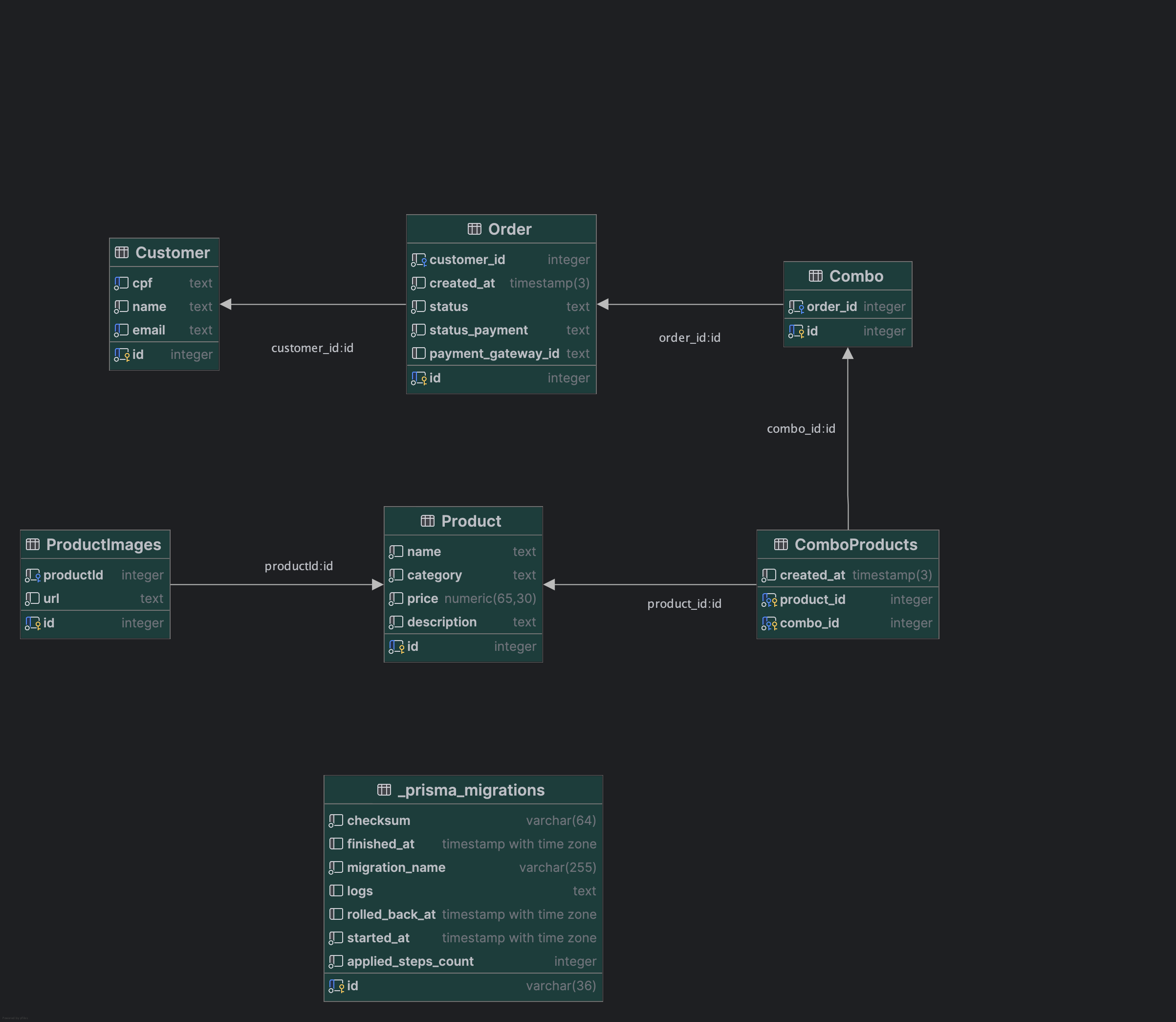Click the customer_id:id relationship label

(312, 348)
